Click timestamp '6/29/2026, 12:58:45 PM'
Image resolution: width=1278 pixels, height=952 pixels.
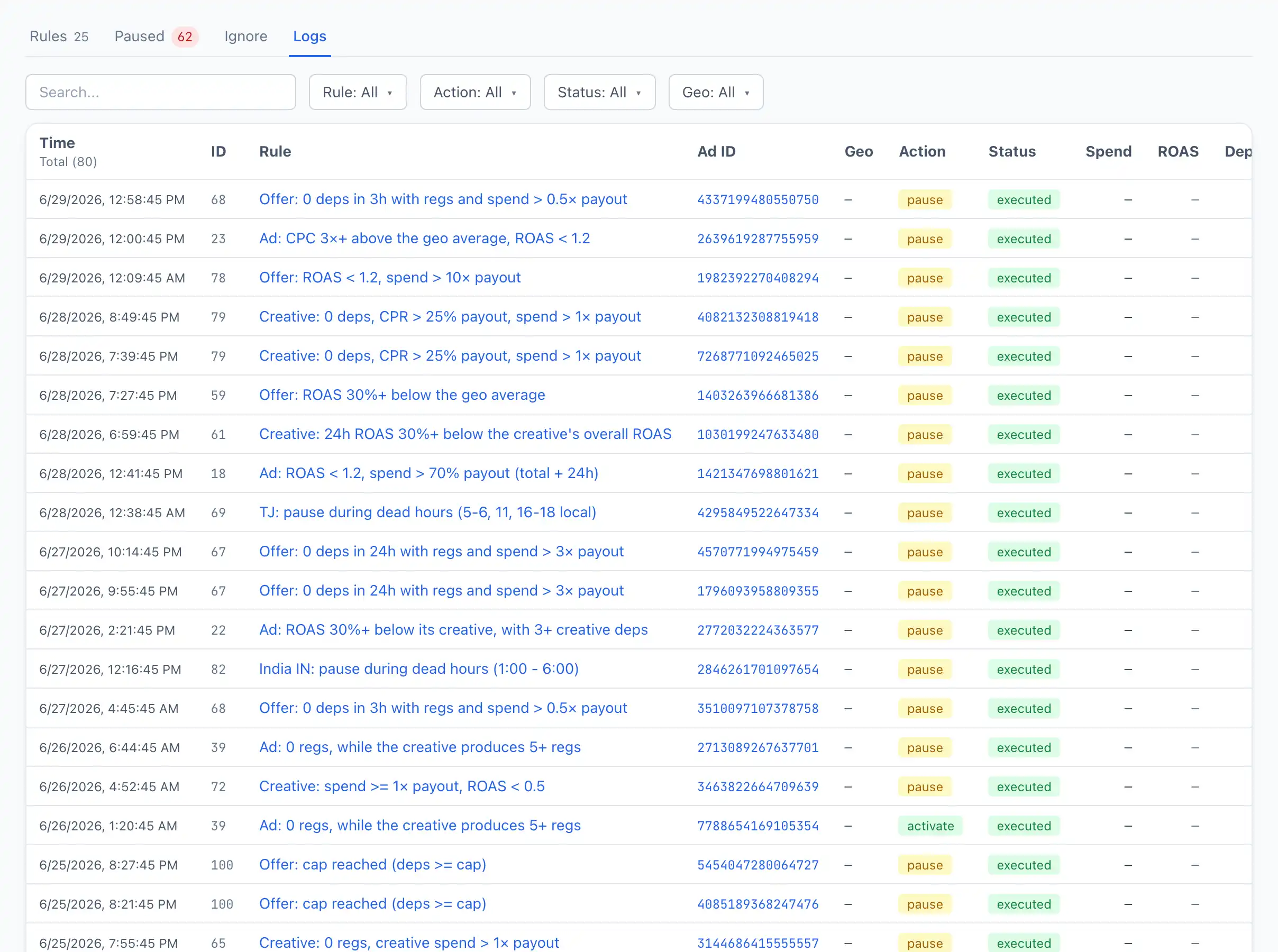click(112, 200)
